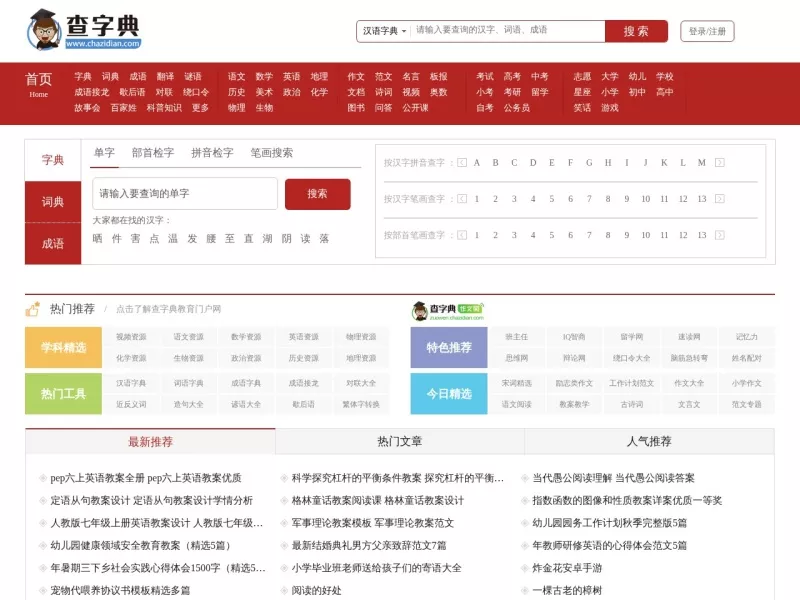This screenshot has width=800, height=600.
Task: Click the 特色推荐 purple category block
Action: pos(449,347)
